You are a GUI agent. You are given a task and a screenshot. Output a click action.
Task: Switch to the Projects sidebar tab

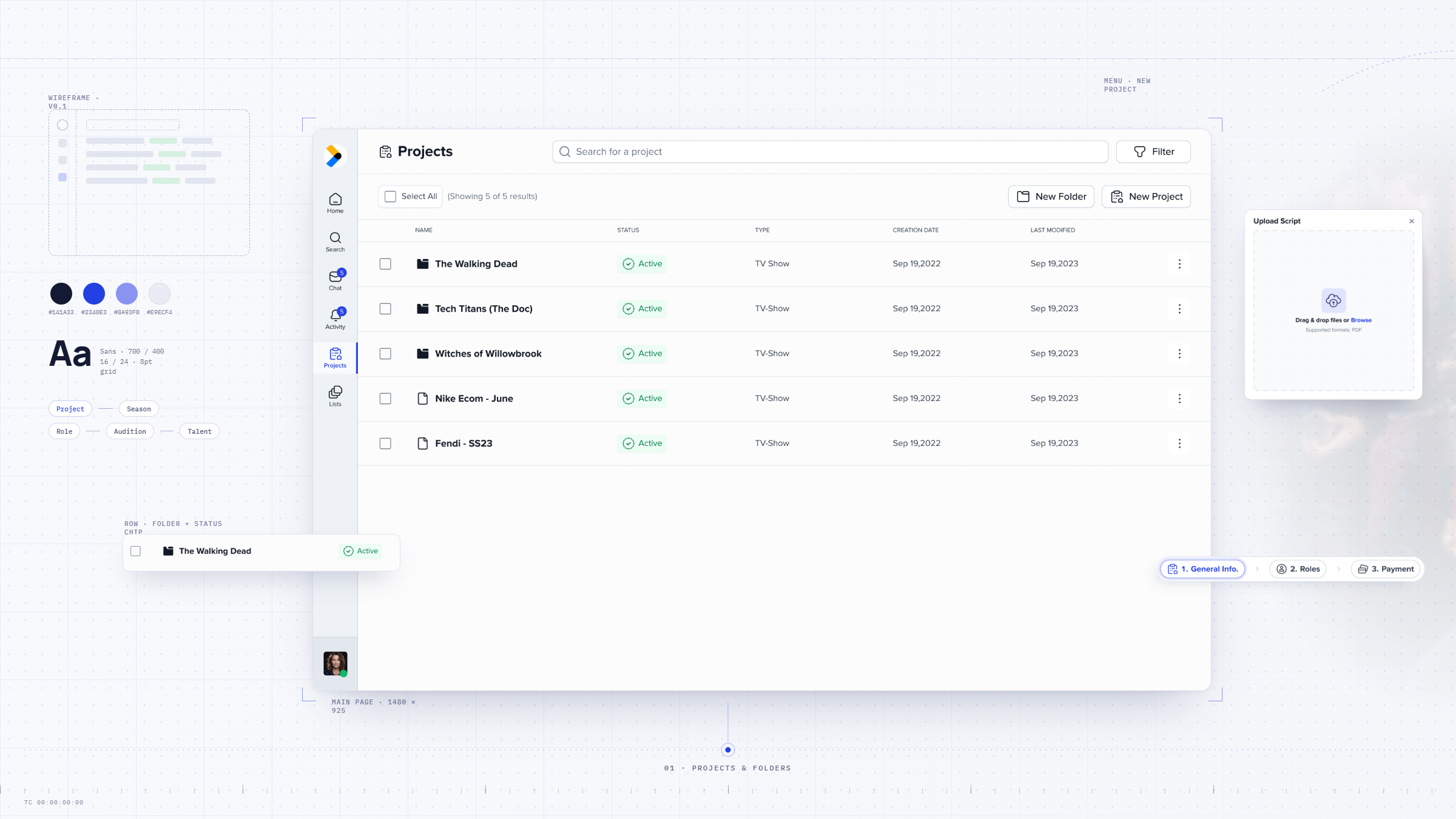tap(335, 358)
